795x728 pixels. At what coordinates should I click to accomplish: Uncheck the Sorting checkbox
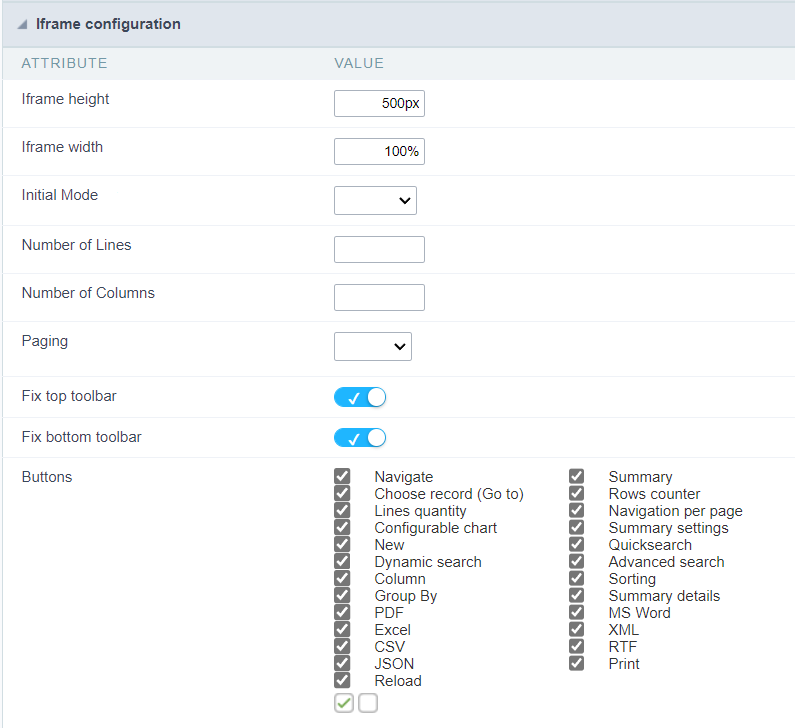(576, 578)
